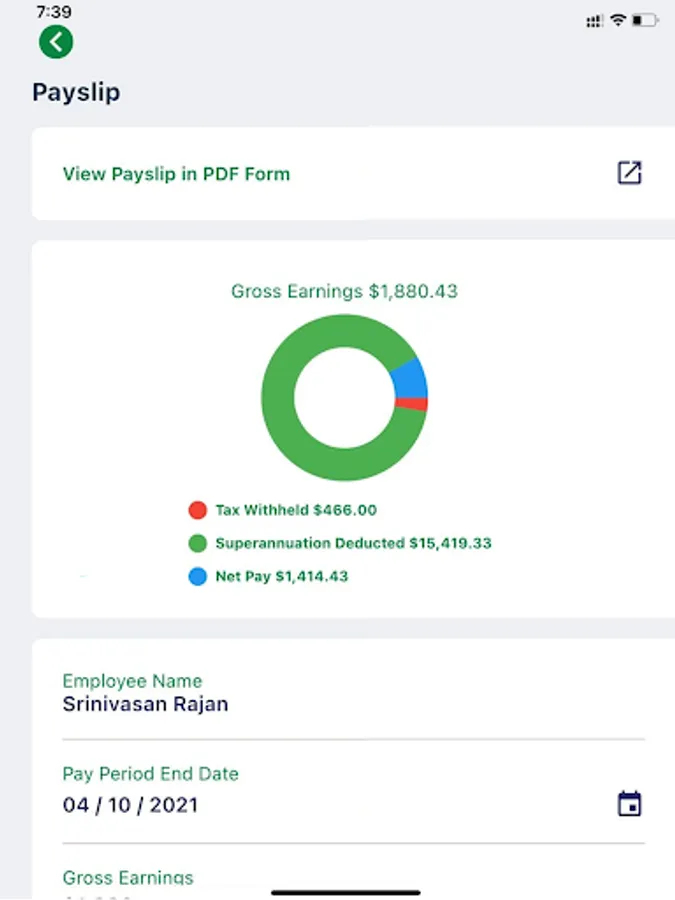
Task: Open the PDF external link icon
Action: tap(629, 172)
